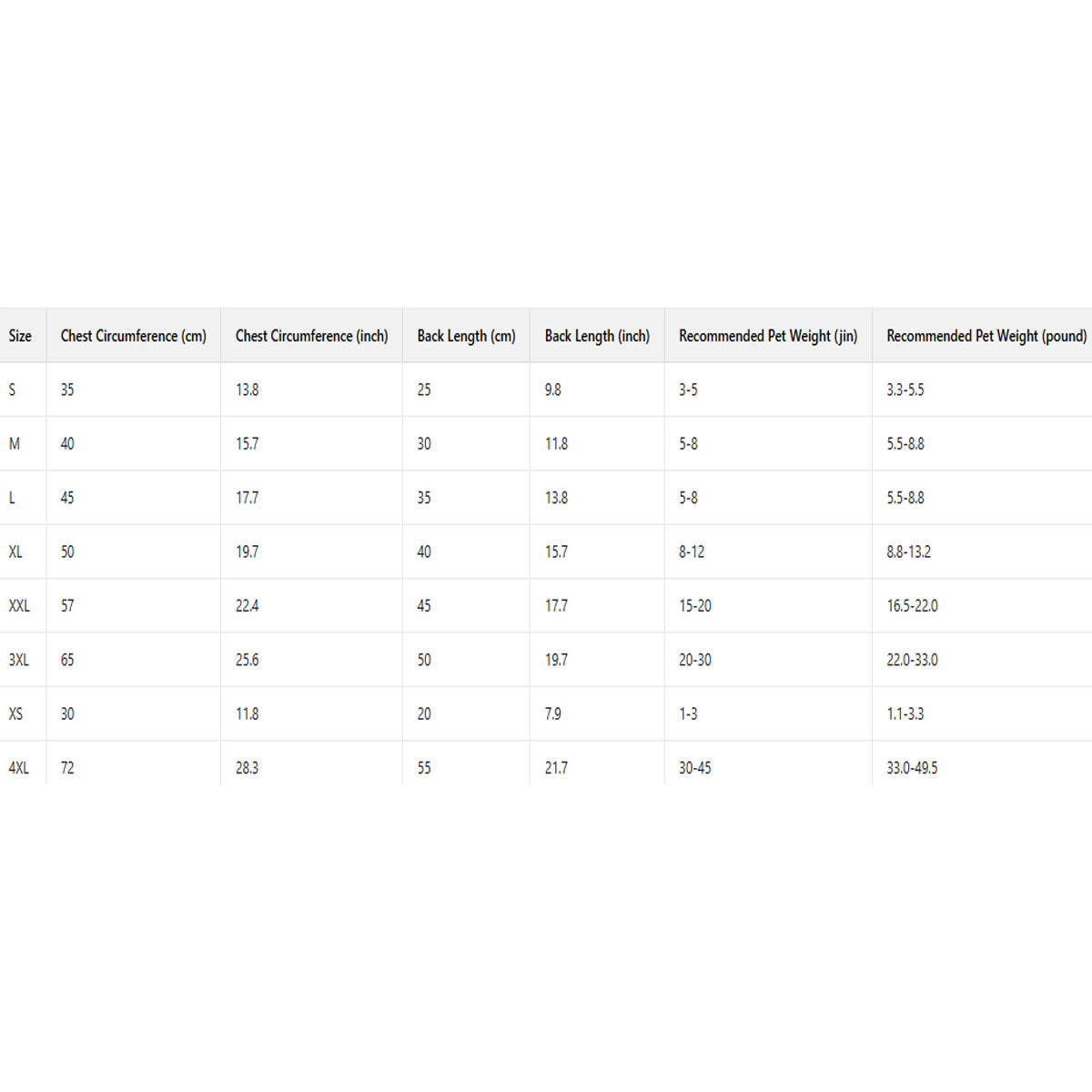Click the Chest Circumference (inch) header
Image resolution: width=1092 pixels, height=1092 pixels.
click(311, 336)
